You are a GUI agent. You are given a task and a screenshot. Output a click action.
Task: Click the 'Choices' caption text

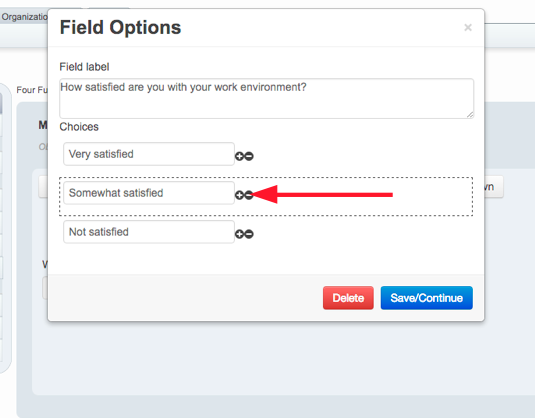click(79, 127)
